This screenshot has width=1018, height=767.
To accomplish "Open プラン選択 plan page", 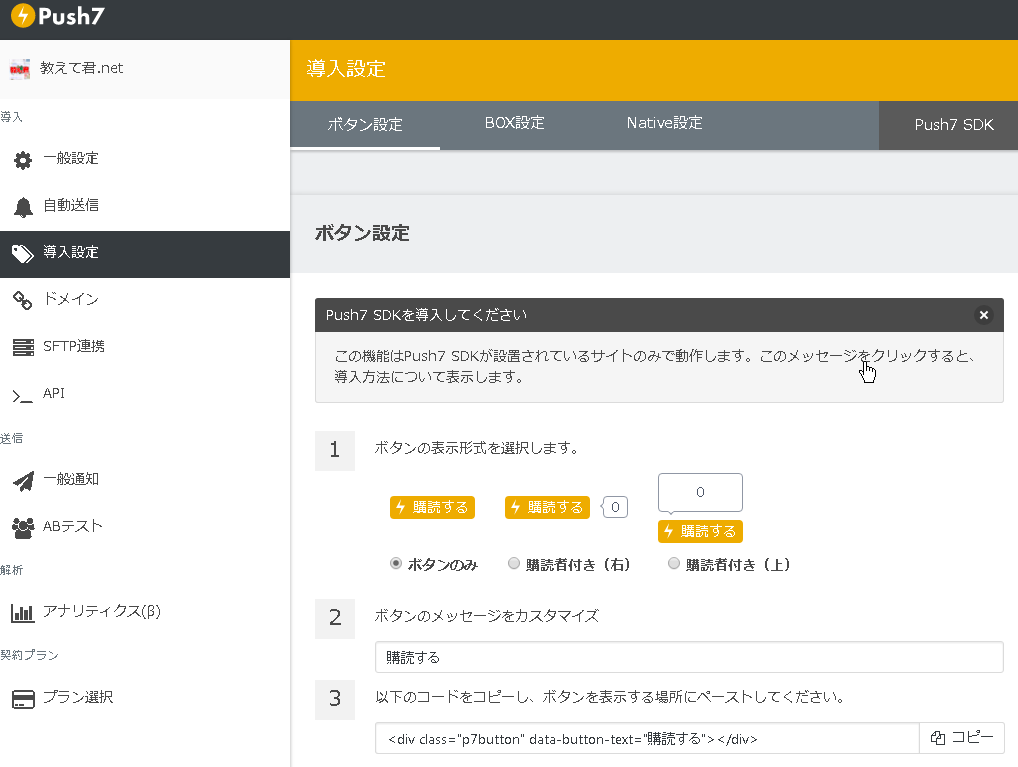I will (145, 698).
